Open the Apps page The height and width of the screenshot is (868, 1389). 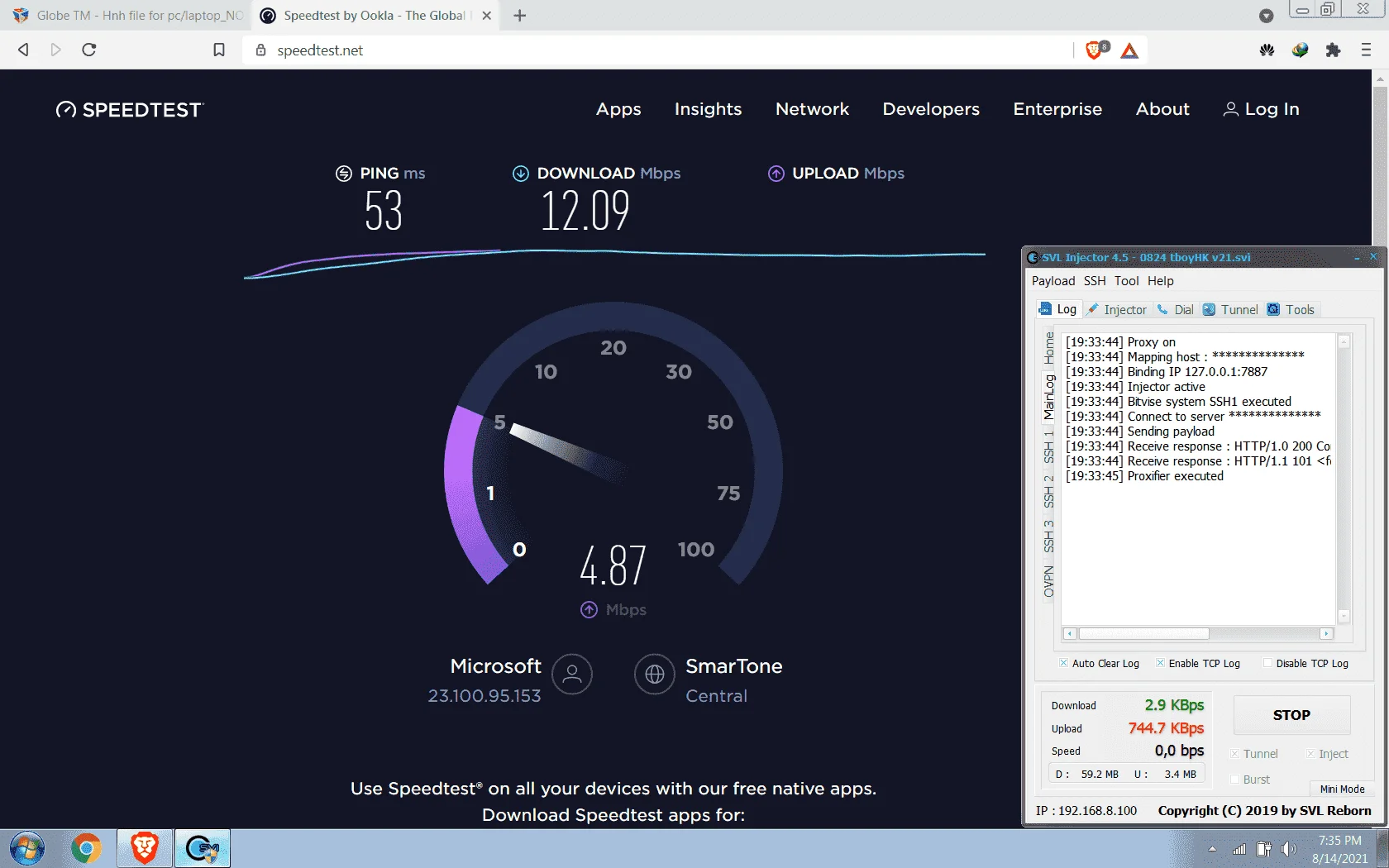tap(618, 109)
